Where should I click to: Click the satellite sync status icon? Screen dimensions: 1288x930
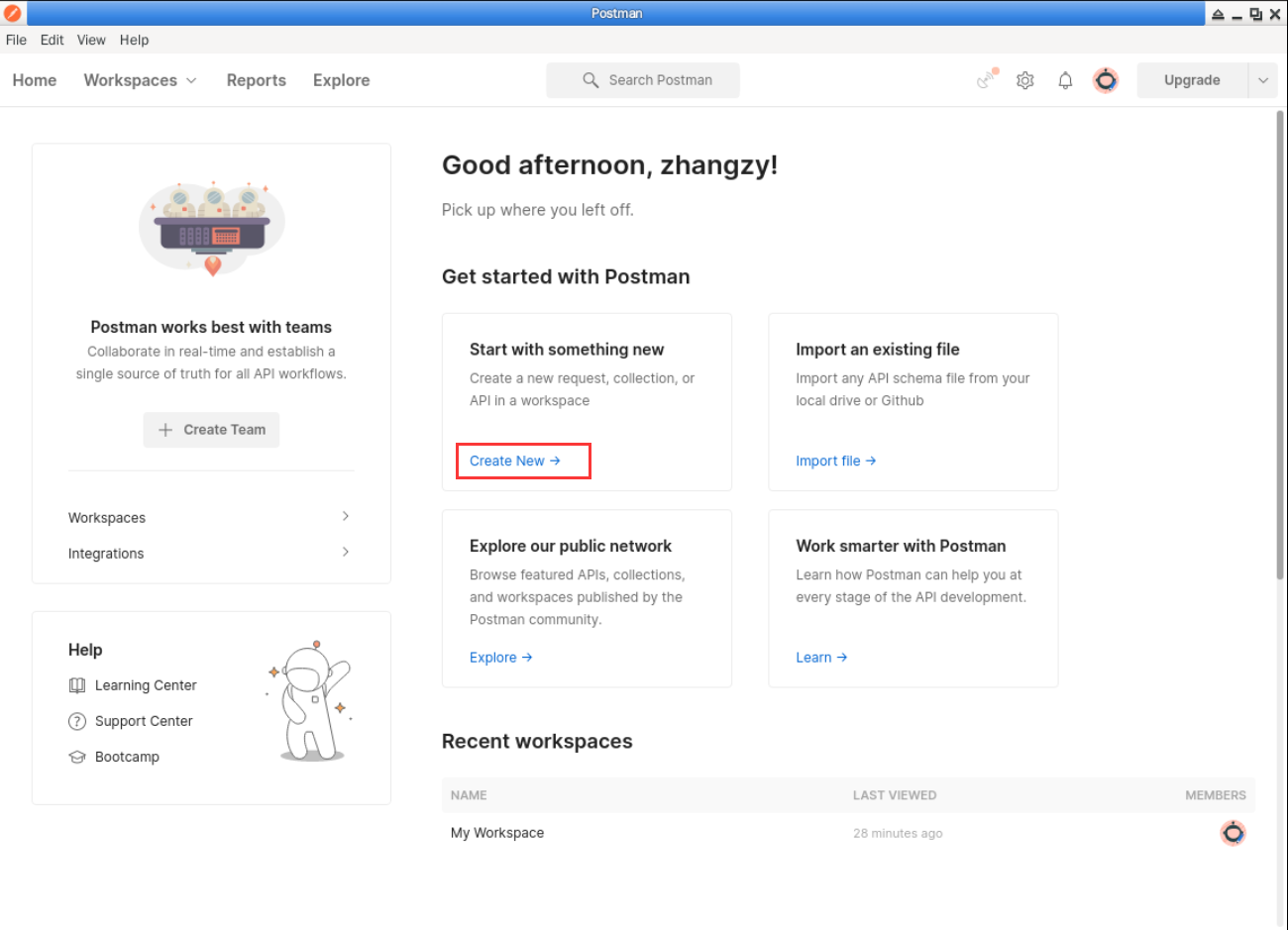tap(987, 79)
